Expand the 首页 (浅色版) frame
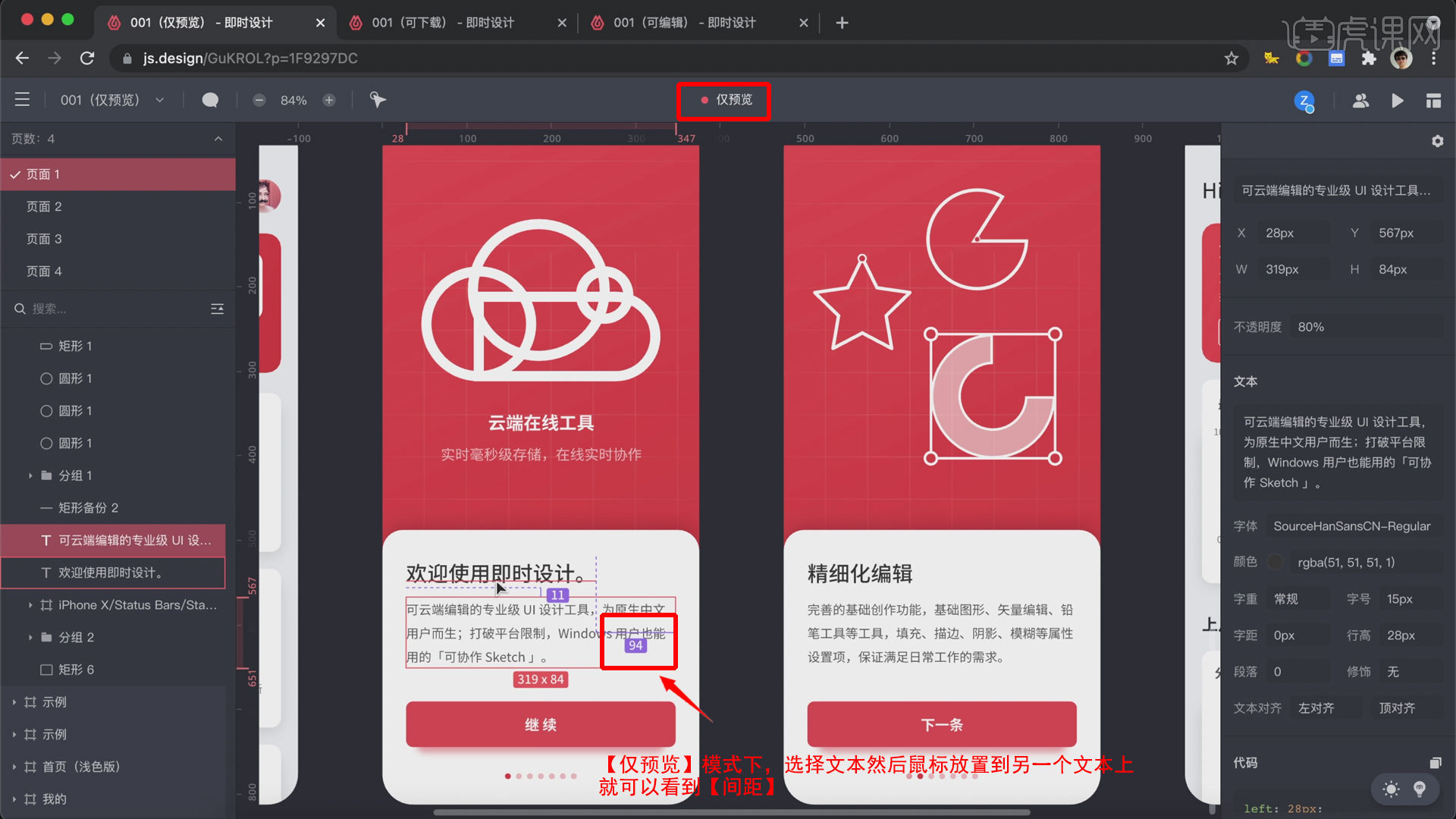Viewport: 1456px width, 819px height. click(x=14, y=767)
